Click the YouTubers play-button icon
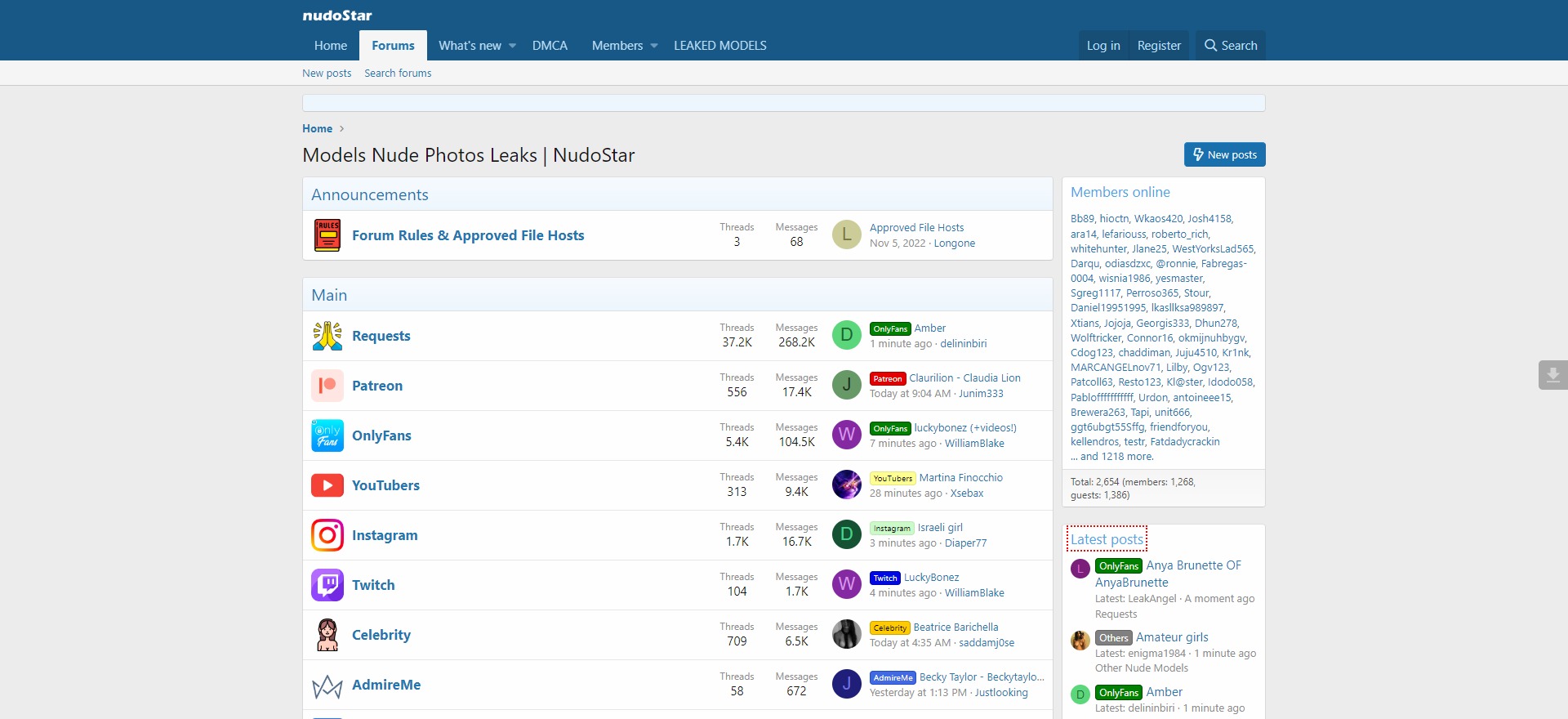This screenshot has height=719, width=1568. [327, 485]
